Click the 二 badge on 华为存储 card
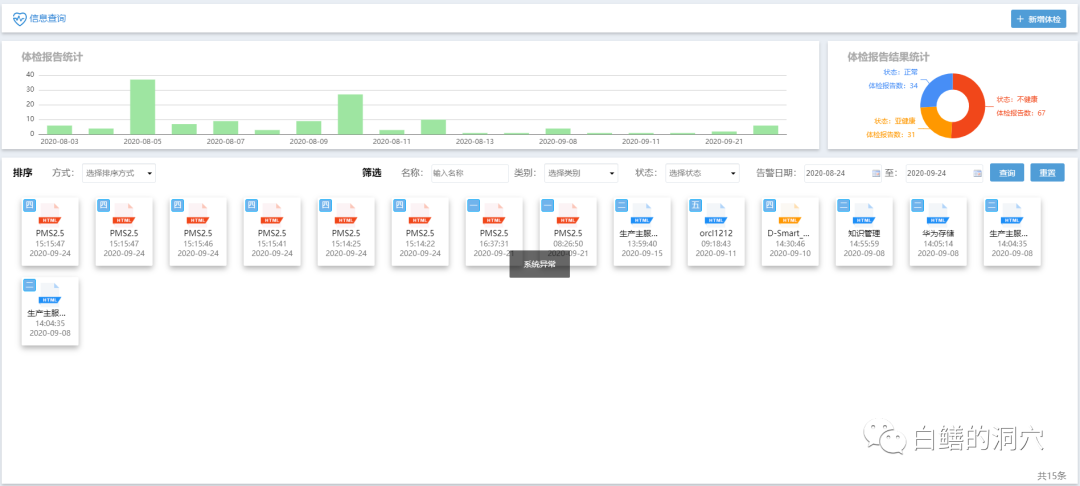Screen dimensions: 1080x486 pyautogui.click(x=917, y=204)
